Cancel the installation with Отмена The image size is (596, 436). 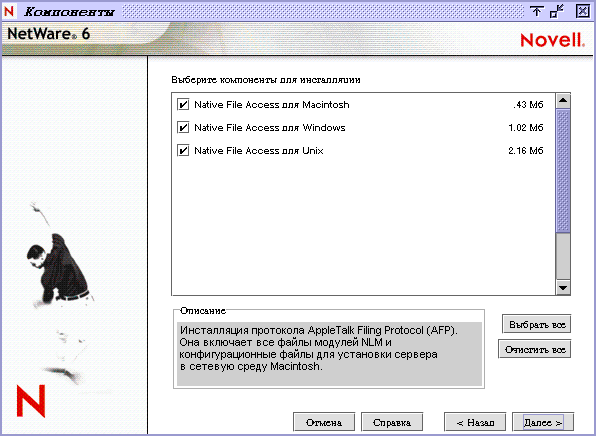[324, 422]
